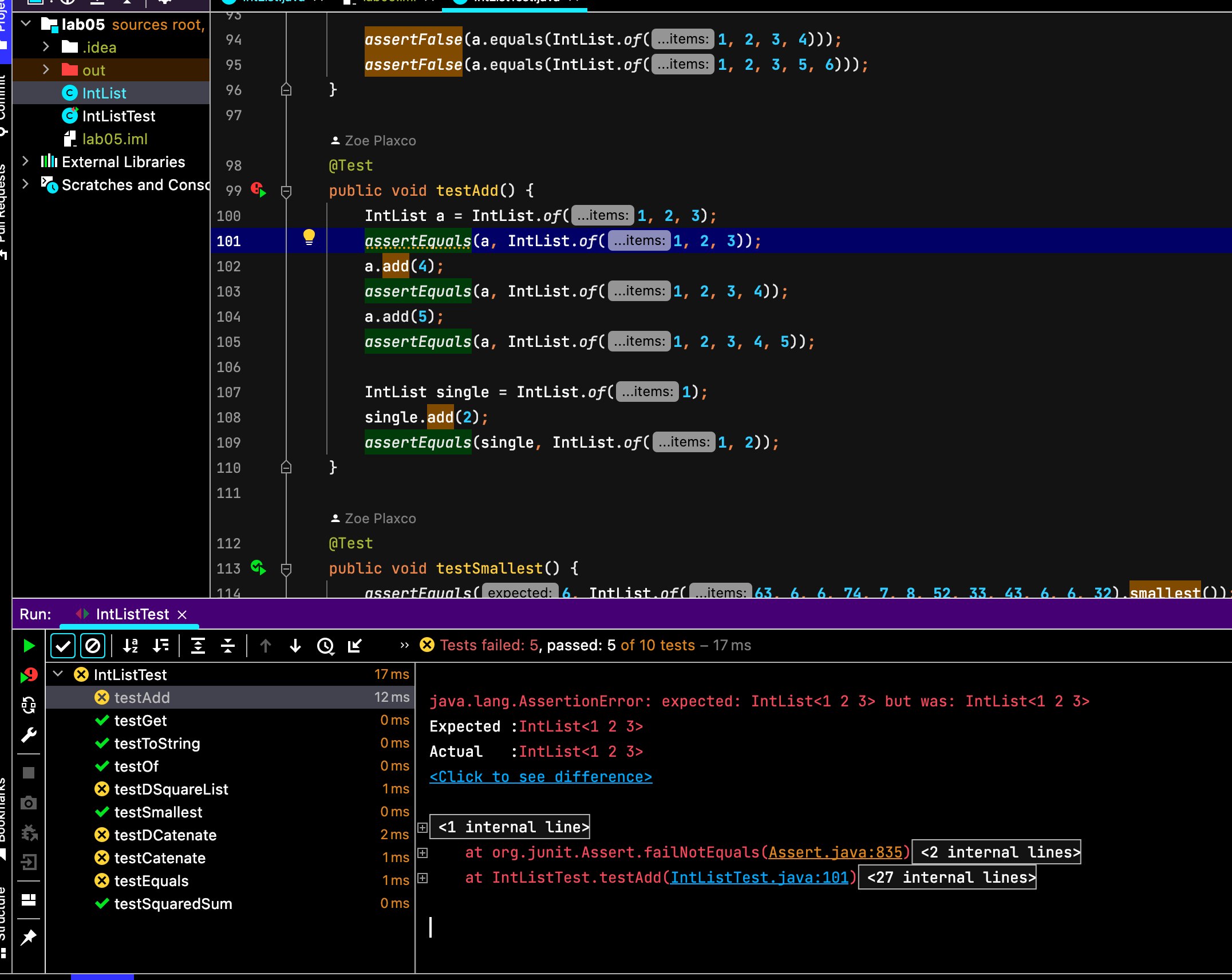Viewport: 1232px width, 980px height.
Task: Rerun the IntListTest tests
Action: point(29,646)
